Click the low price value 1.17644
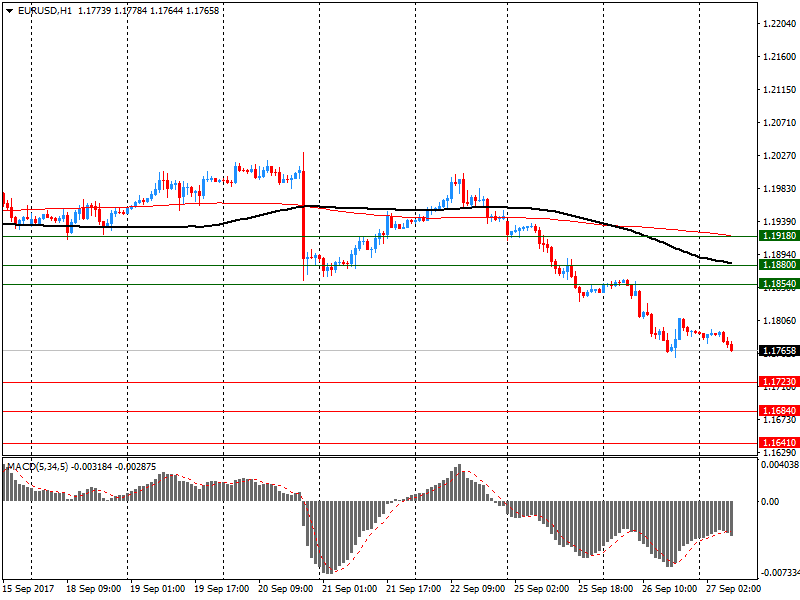This screenshot has width=800, height=600. tap(166, 11)
